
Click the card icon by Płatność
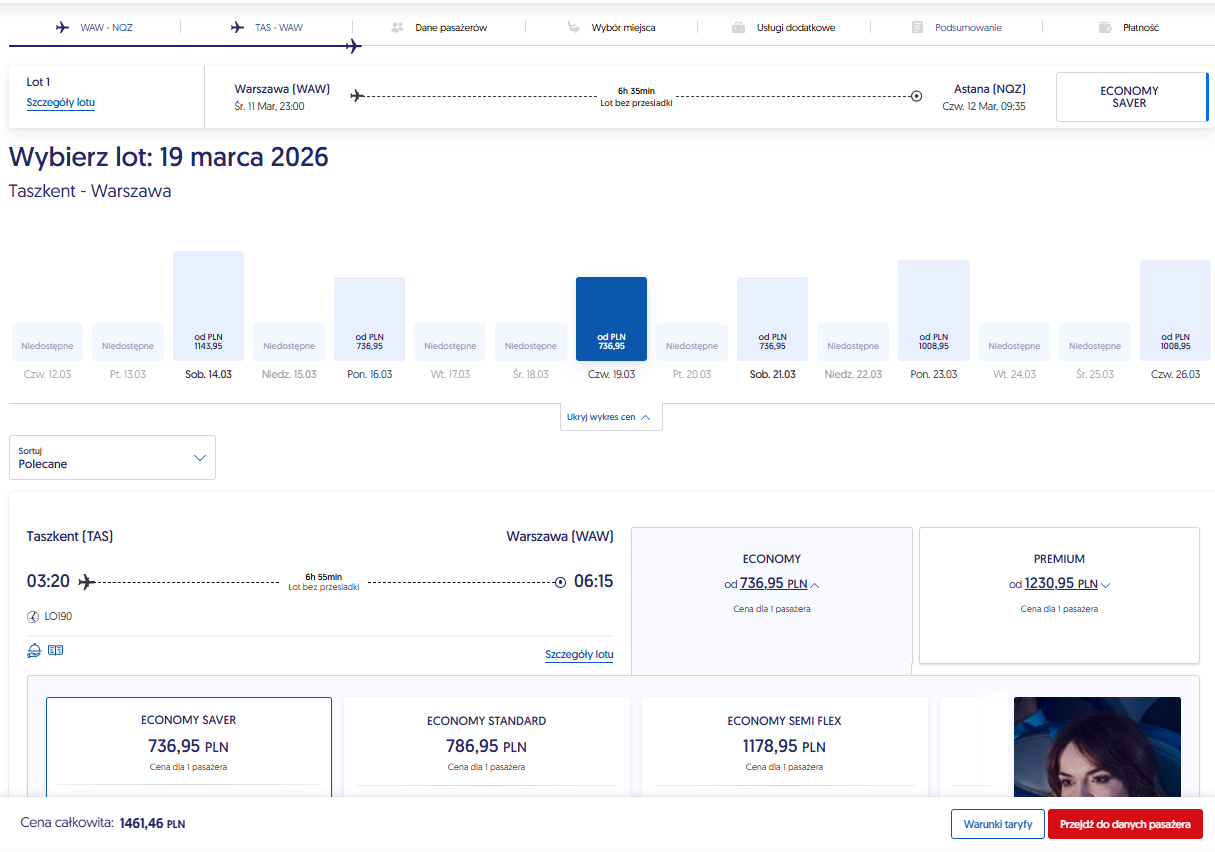(1105, 28)
